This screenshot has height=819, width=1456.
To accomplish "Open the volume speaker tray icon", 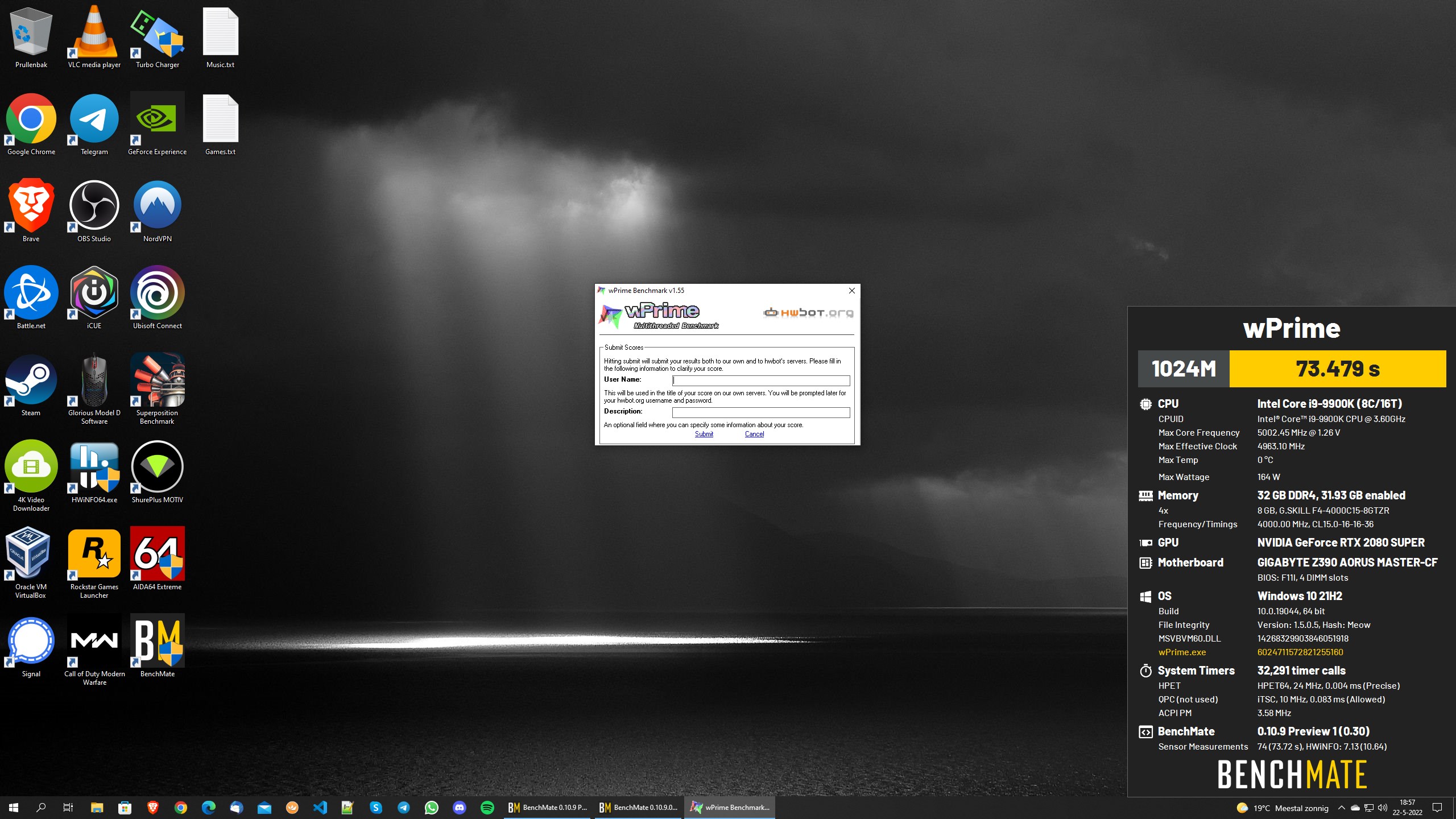I will (x=1383, y=808).
